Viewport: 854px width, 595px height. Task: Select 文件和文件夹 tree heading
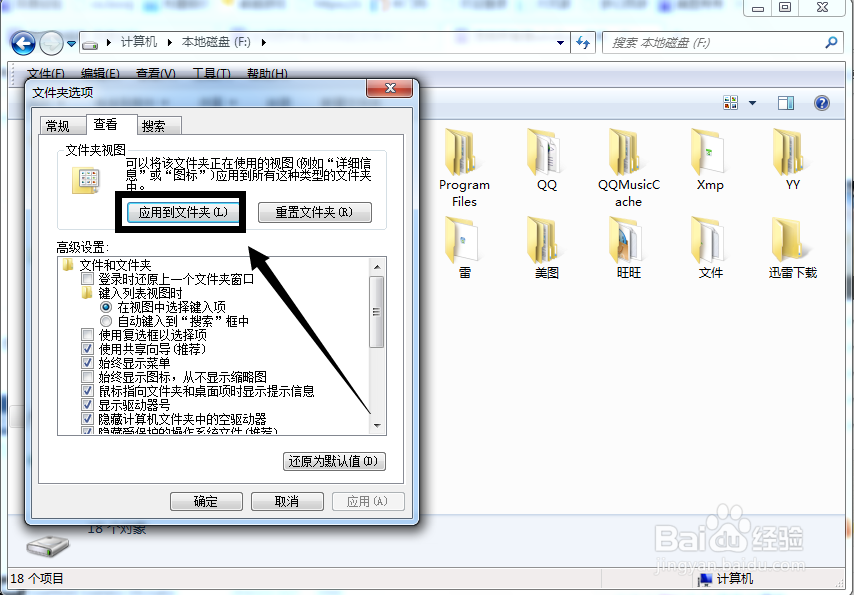(115, 265)
